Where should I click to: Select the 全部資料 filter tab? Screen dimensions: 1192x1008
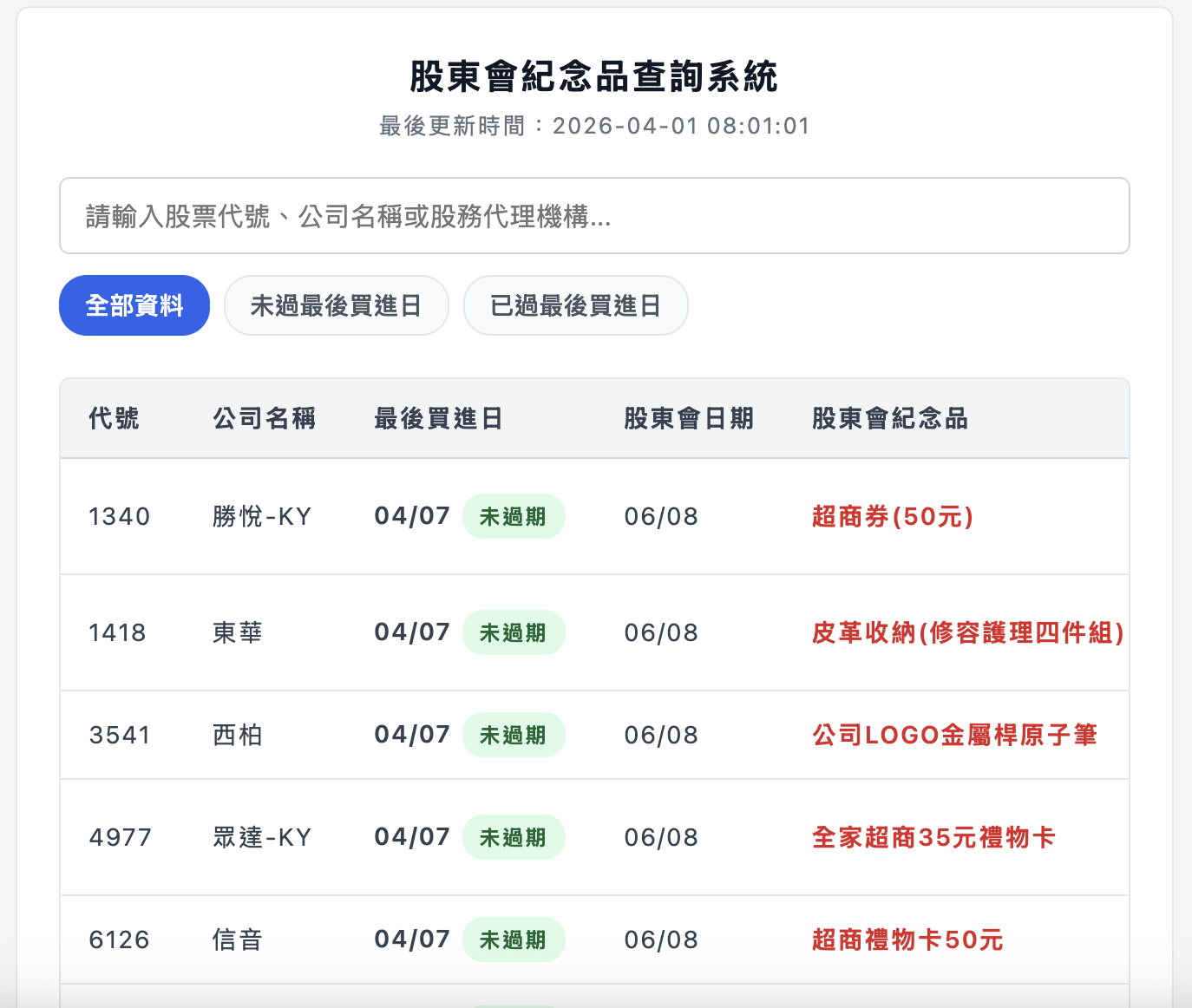click(134, 305)
